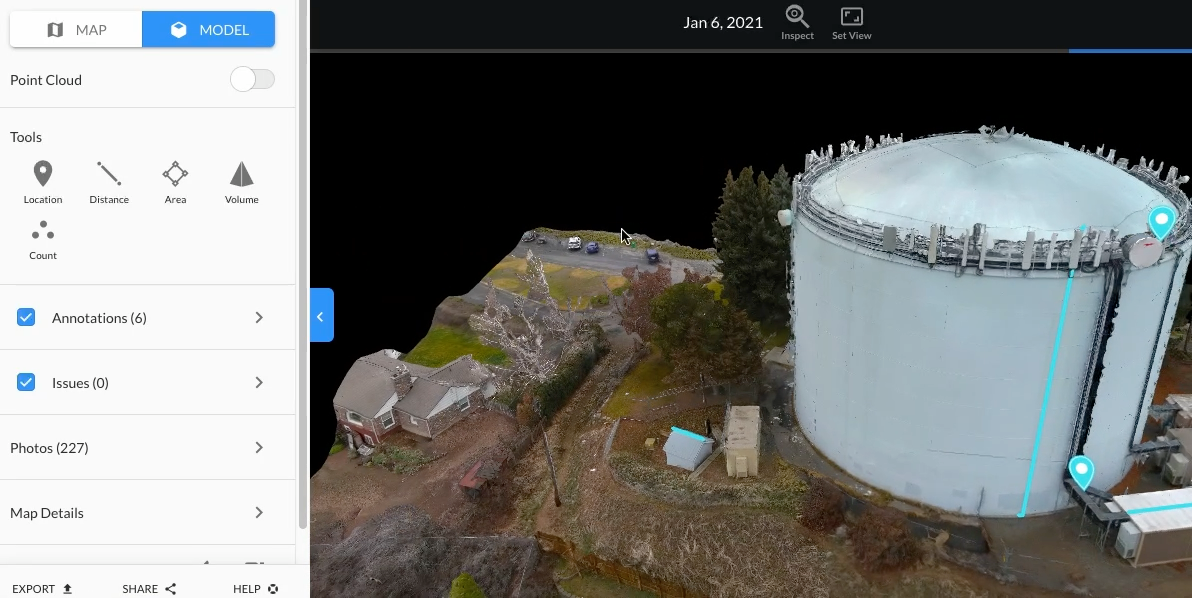Collapse the sidebar with the blue arrow tab
1192x598 pixels.
coord(322,315)
